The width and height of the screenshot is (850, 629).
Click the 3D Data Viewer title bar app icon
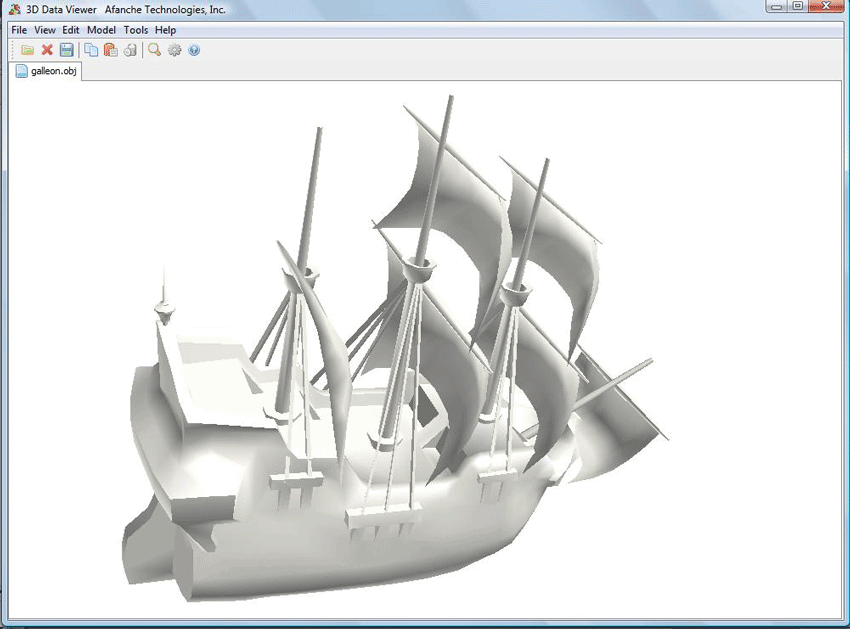[14, 9]
